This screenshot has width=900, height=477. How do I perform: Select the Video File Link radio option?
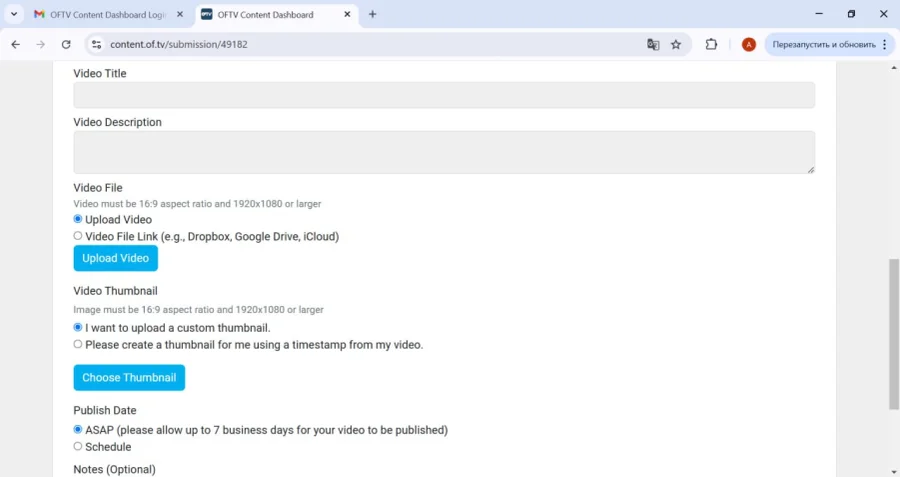(78, 236)
